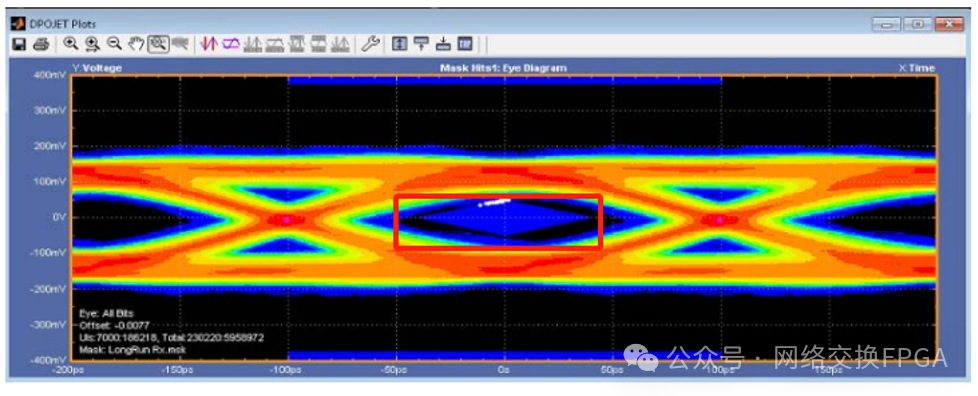Select the Zoom In magnifier tool
978x396 pixels.
click(71, 44)
